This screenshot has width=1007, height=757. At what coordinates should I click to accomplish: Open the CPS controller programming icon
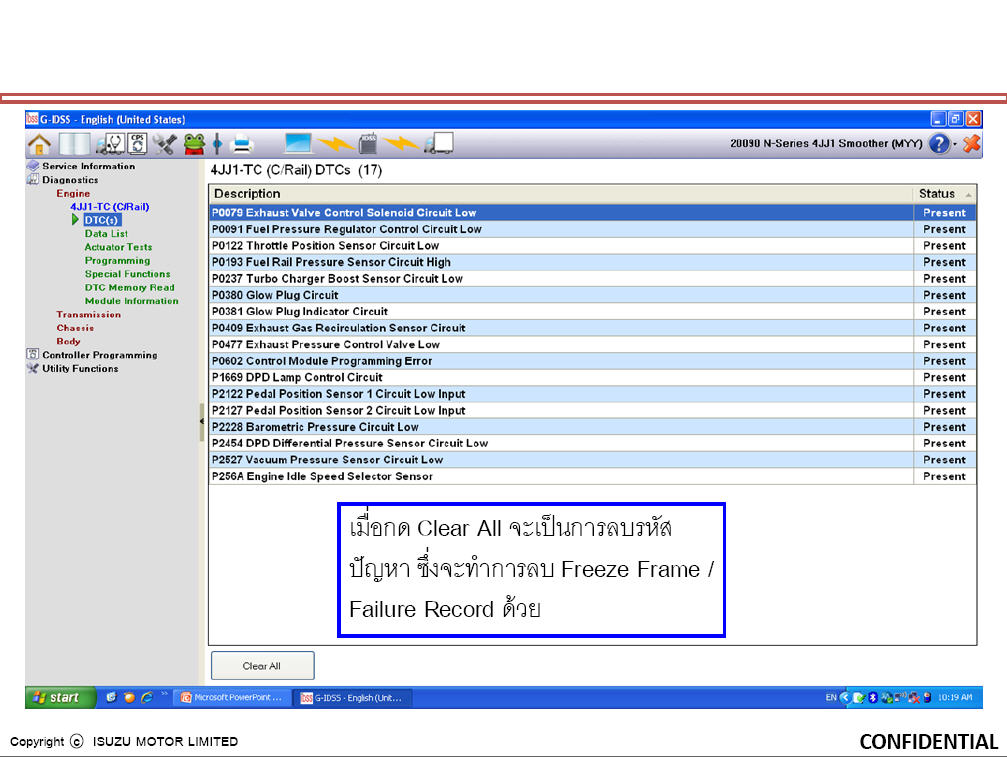tap(138, 144)
